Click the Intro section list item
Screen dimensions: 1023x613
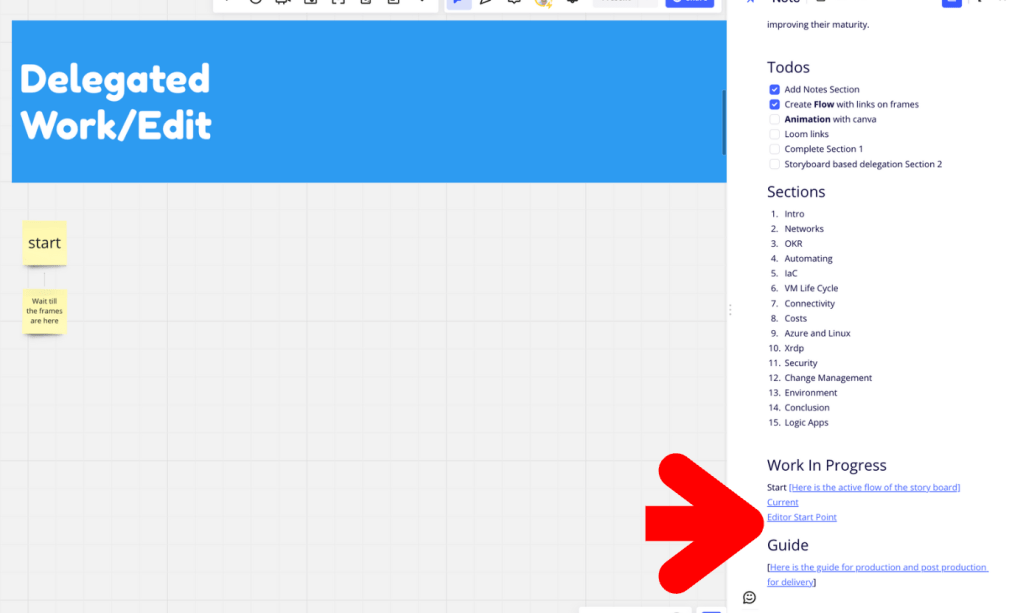[794, 214]
